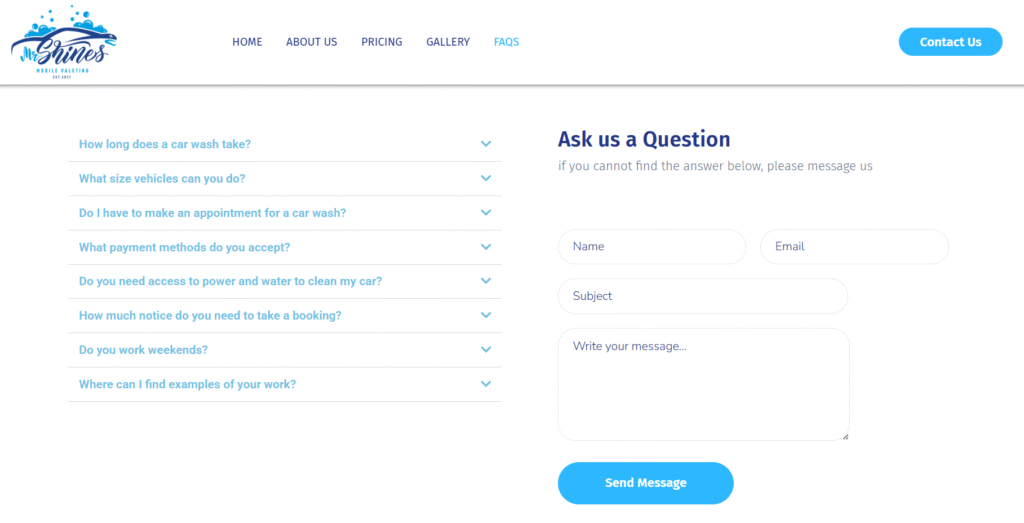Expand the payment methods chevron
This screenshot has height=523, width=1024.
pyautogui.click(x=486, y=247)
